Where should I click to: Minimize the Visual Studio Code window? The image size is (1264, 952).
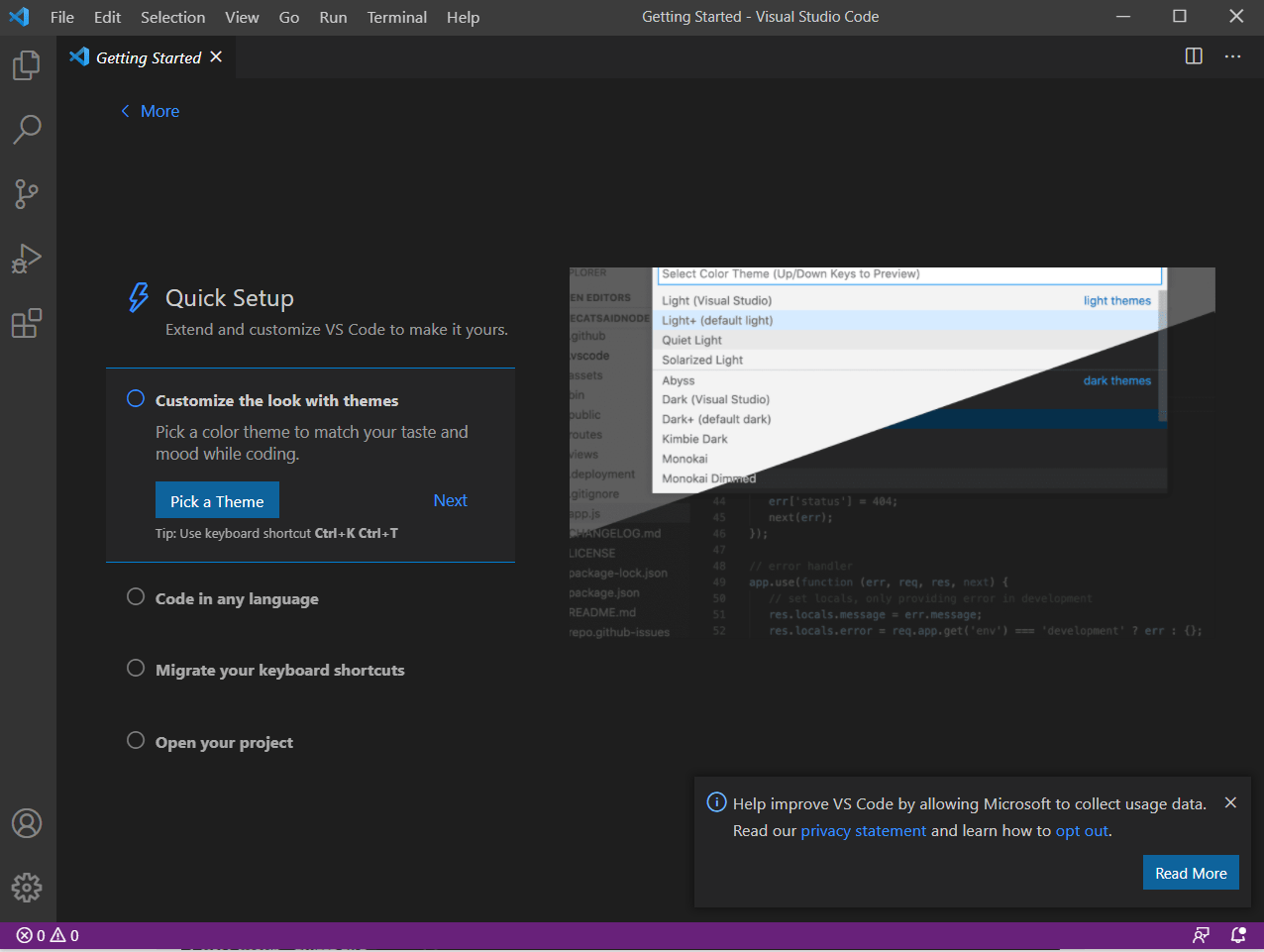[1123, 17]
